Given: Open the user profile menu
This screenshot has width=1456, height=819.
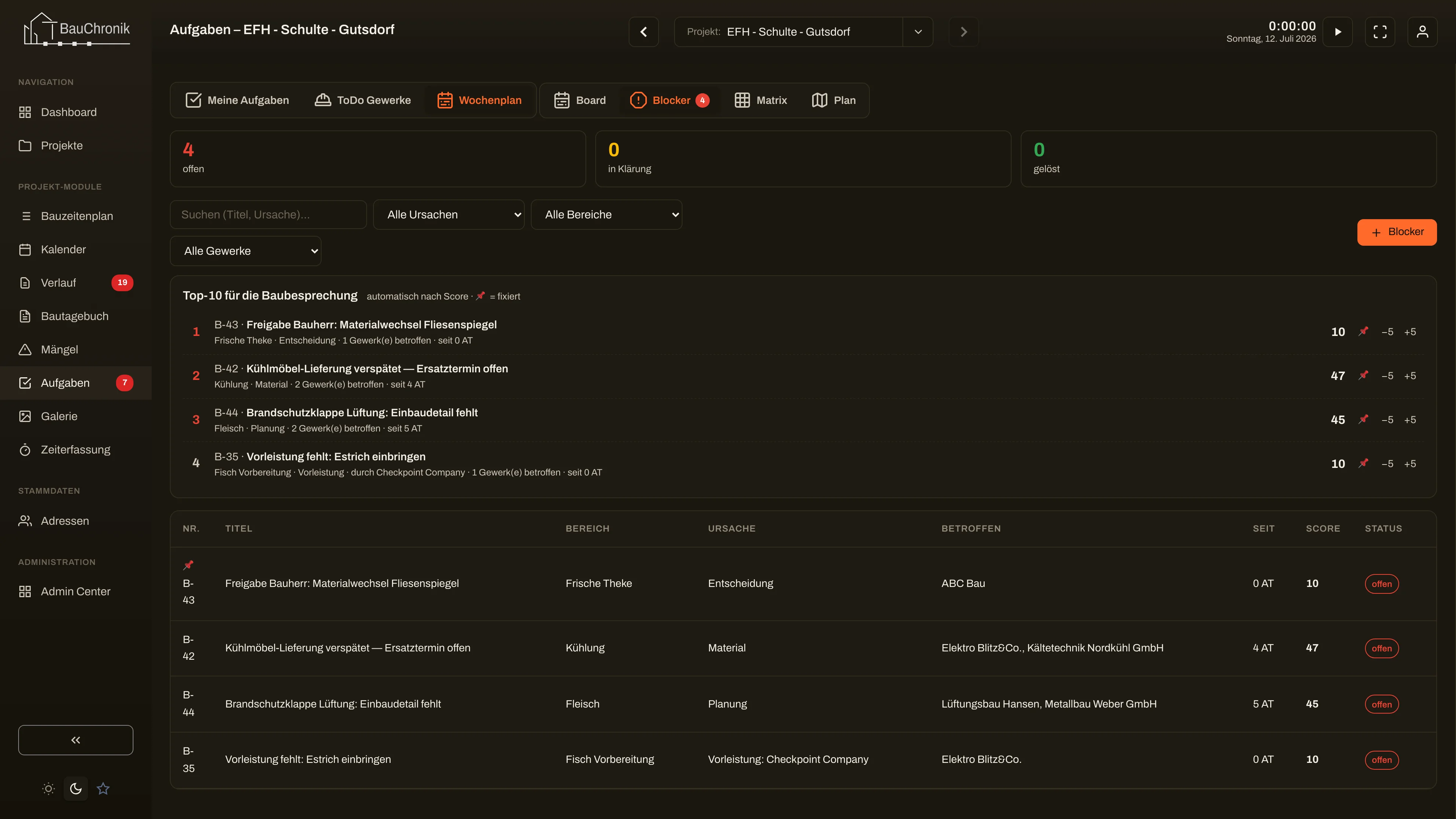Looking at the screenshot, I should (1423, 31).
